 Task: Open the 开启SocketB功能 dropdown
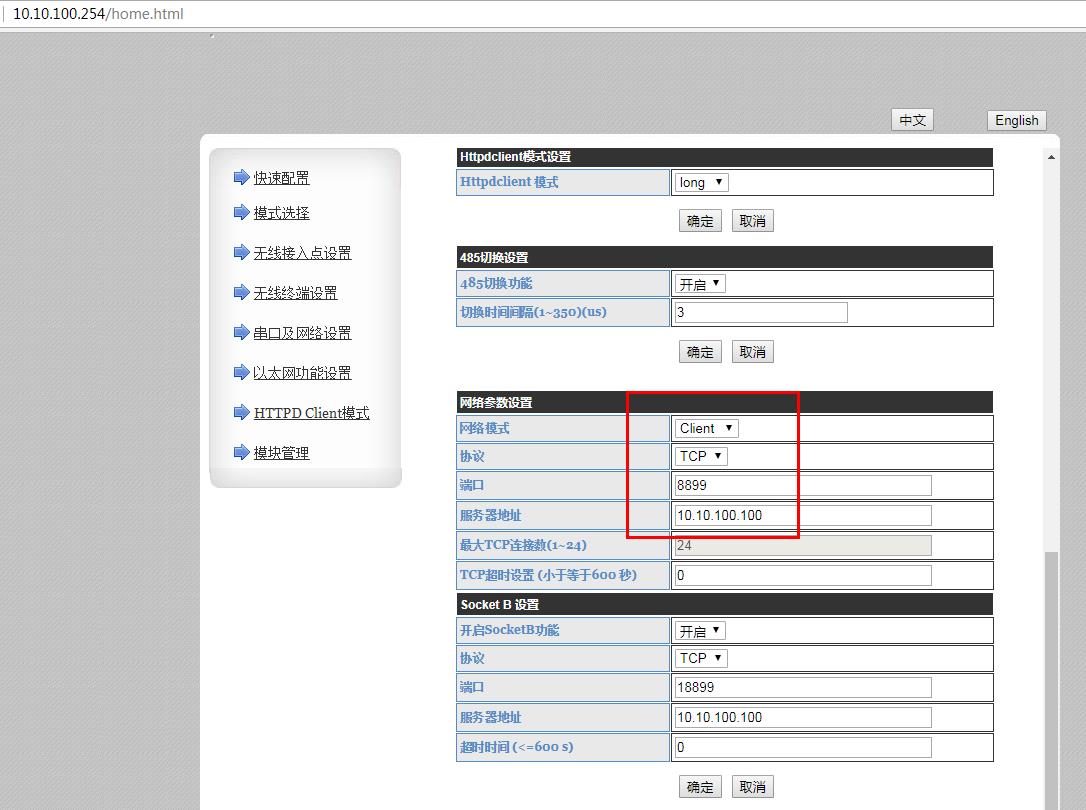click(x=700, y=631)
